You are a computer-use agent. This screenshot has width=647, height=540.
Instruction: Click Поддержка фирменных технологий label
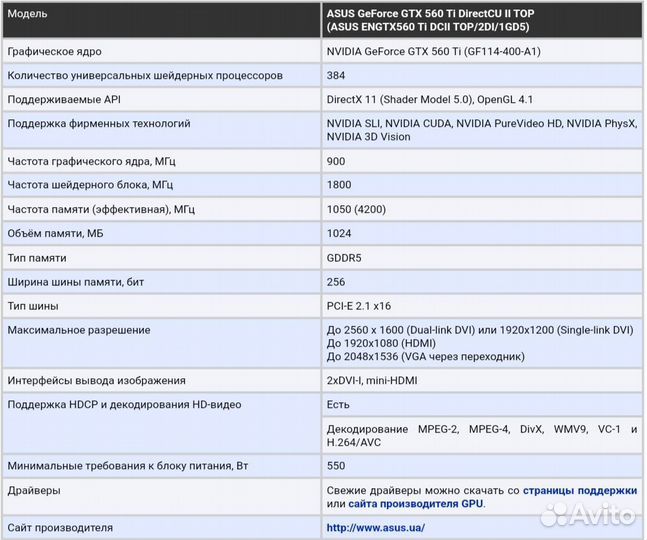pos(99,123)
